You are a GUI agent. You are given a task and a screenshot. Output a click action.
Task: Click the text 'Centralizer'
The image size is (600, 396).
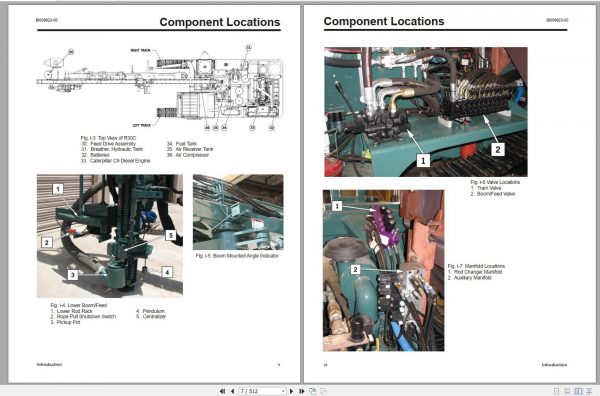pos(154,317)
